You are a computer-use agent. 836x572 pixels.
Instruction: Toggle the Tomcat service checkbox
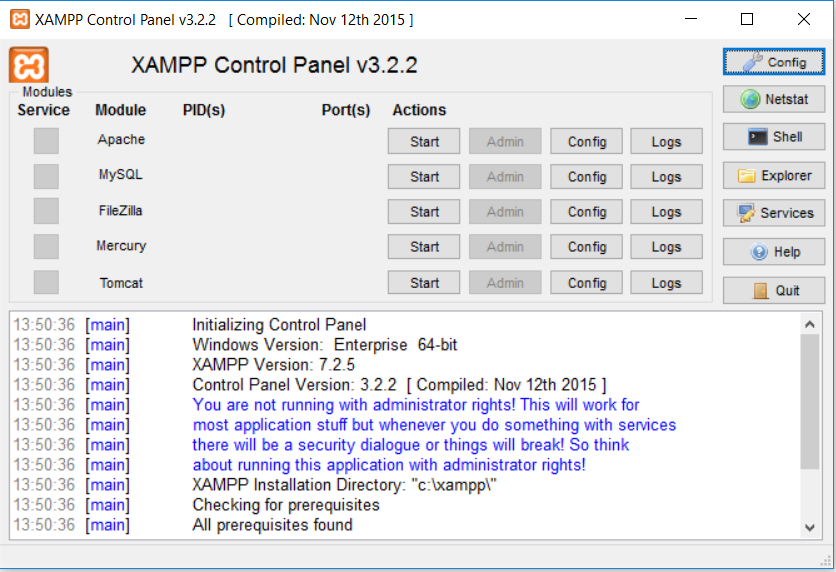coord(46,282)
